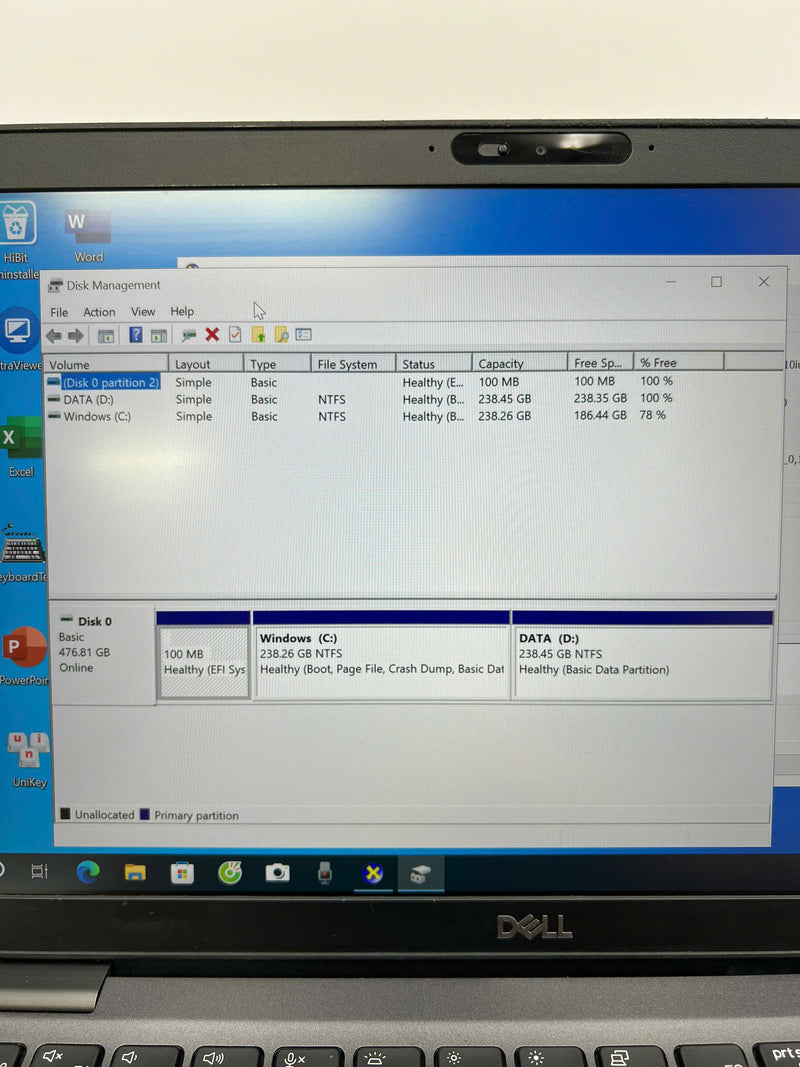The height and width of the screenshot is (1067, 800).
Task: Click the Explore folder toolbar icon
Action: [281, 334]
